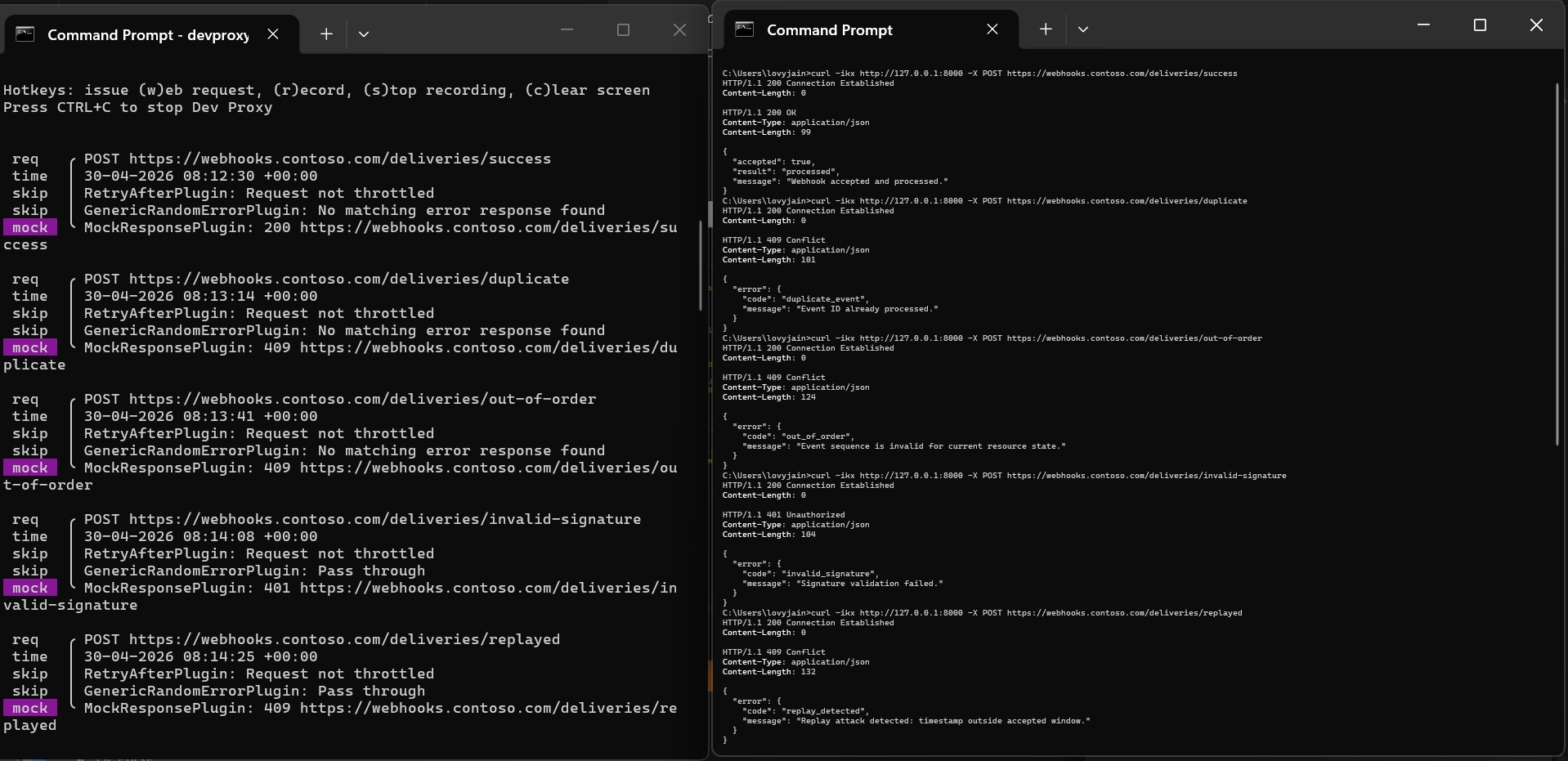Screen dimensions: 1568x761
Task: Click 'Content-Length: 132' header line
Action: tap(769, 672)
